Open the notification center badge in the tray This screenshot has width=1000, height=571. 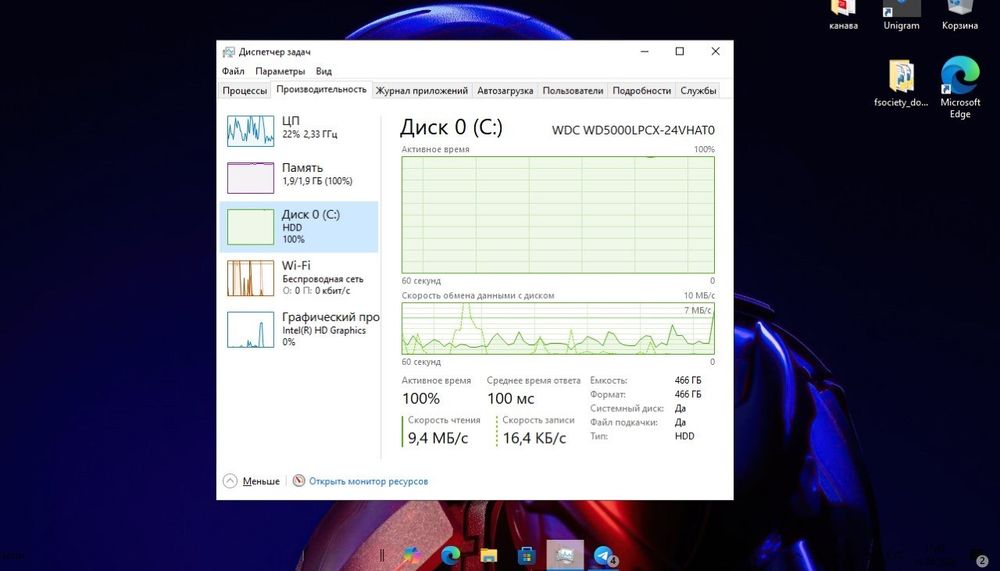click(982, 560)
